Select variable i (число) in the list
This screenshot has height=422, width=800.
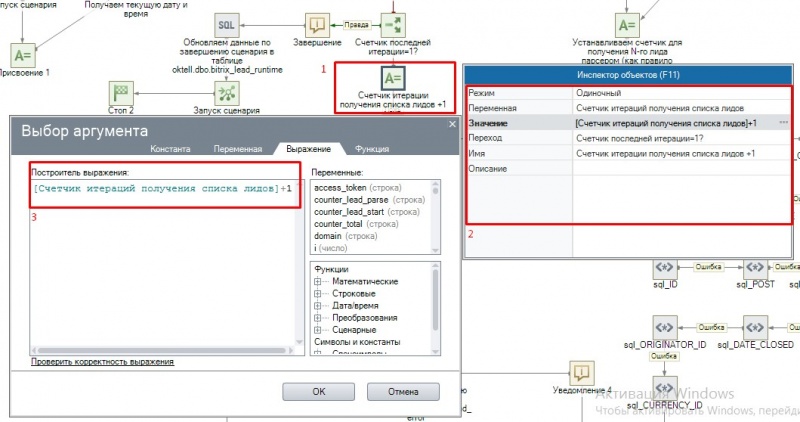pos(331,248)
